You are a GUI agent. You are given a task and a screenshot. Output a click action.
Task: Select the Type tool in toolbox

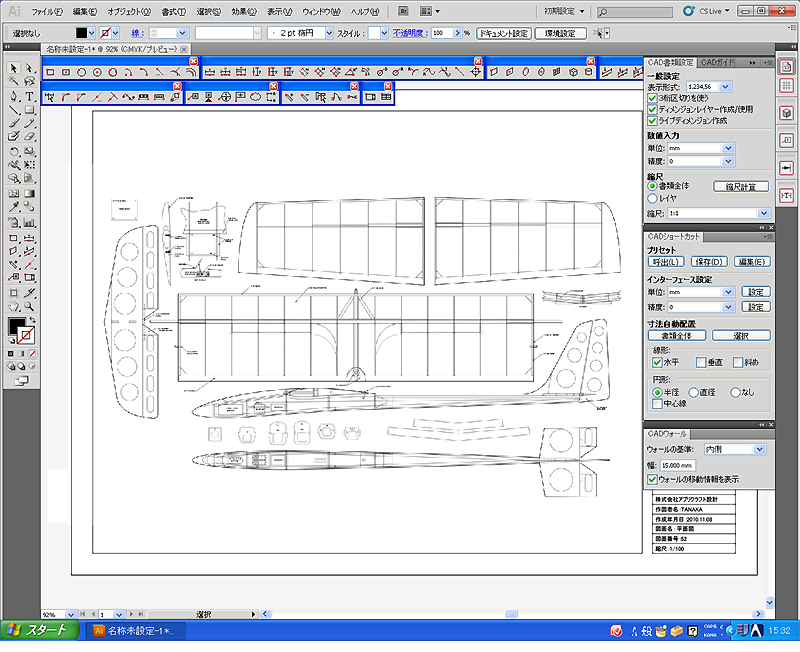pyautogui.click(x=30, y=96)
